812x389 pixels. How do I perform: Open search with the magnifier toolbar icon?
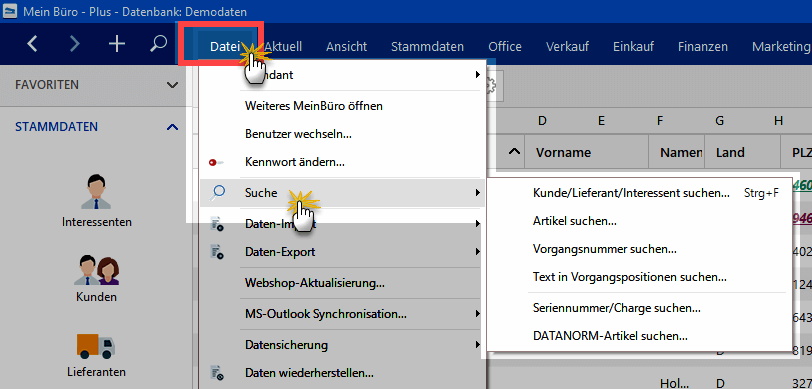click(x=157, y=44)
